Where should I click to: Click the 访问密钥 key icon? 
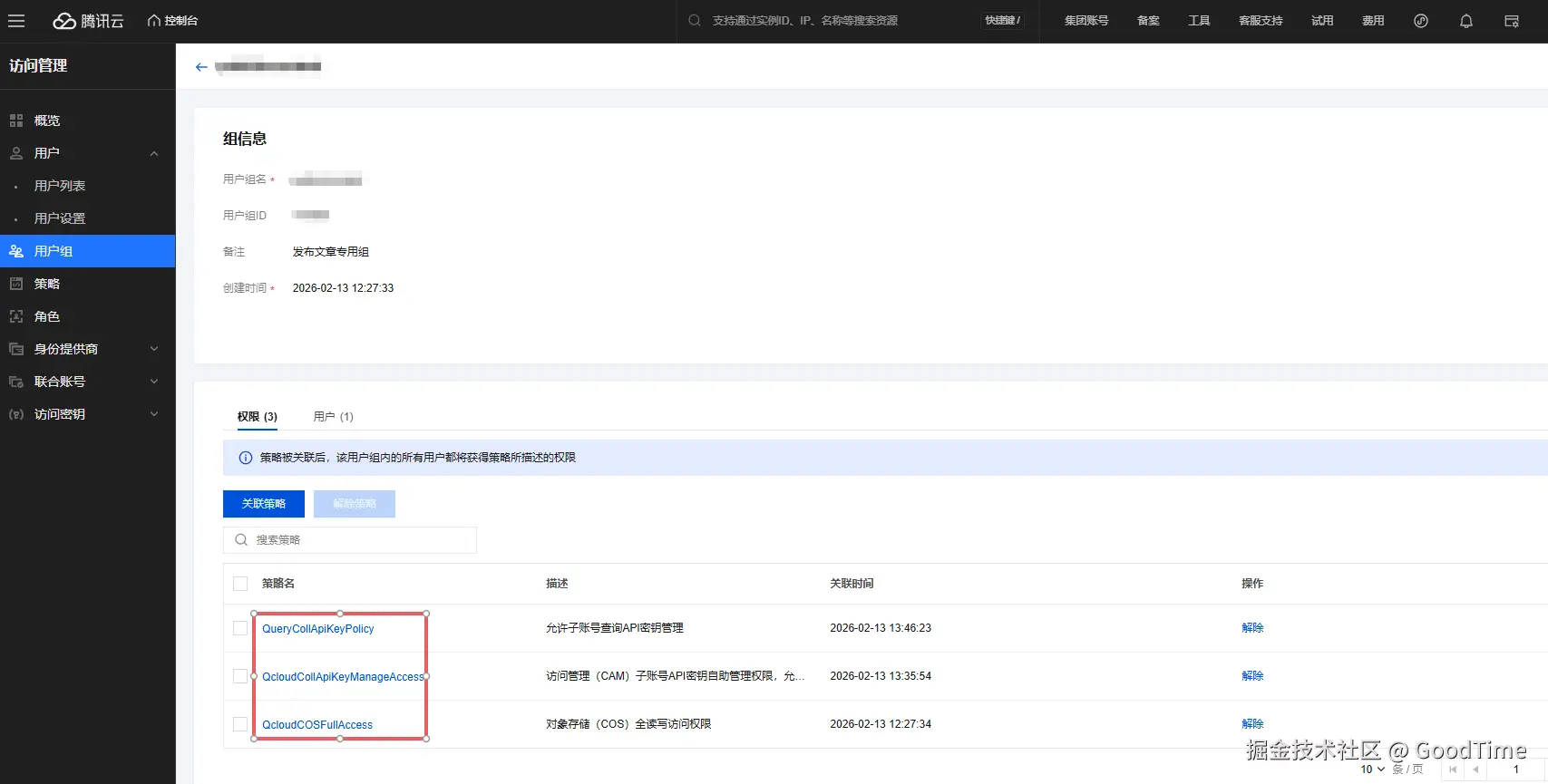16,414
